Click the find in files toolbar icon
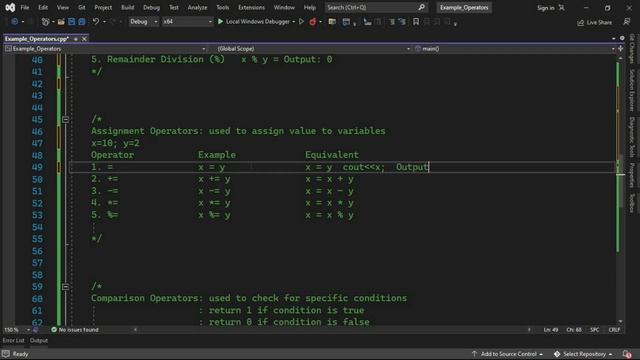Image resolution: width=640 pixels, height=360 pixels. coord(332,22)
